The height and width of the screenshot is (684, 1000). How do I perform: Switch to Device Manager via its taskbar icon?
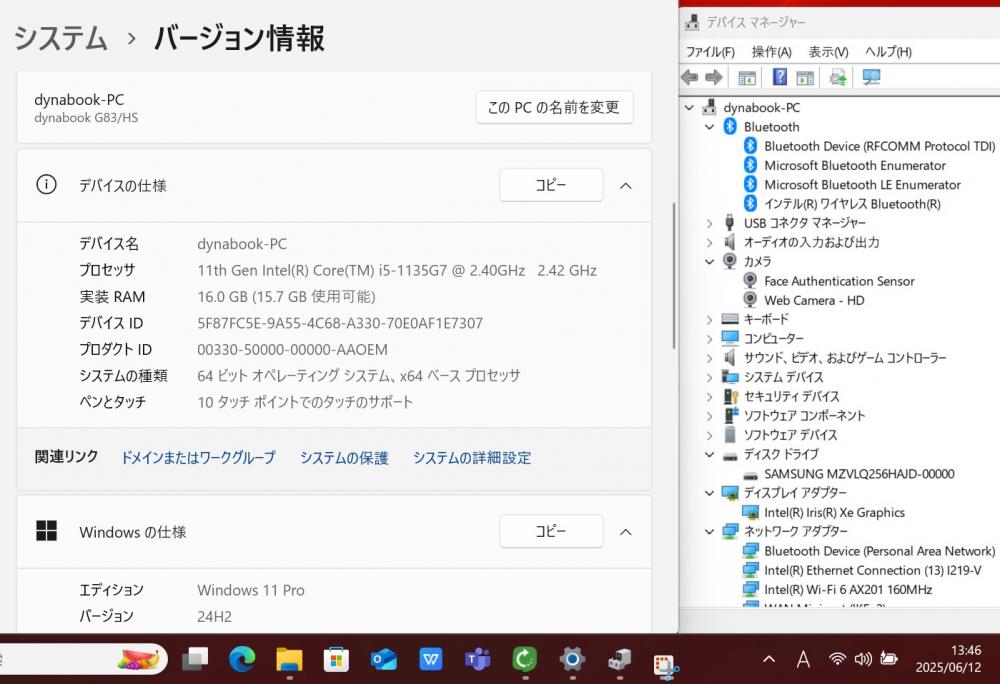point(619,659)
